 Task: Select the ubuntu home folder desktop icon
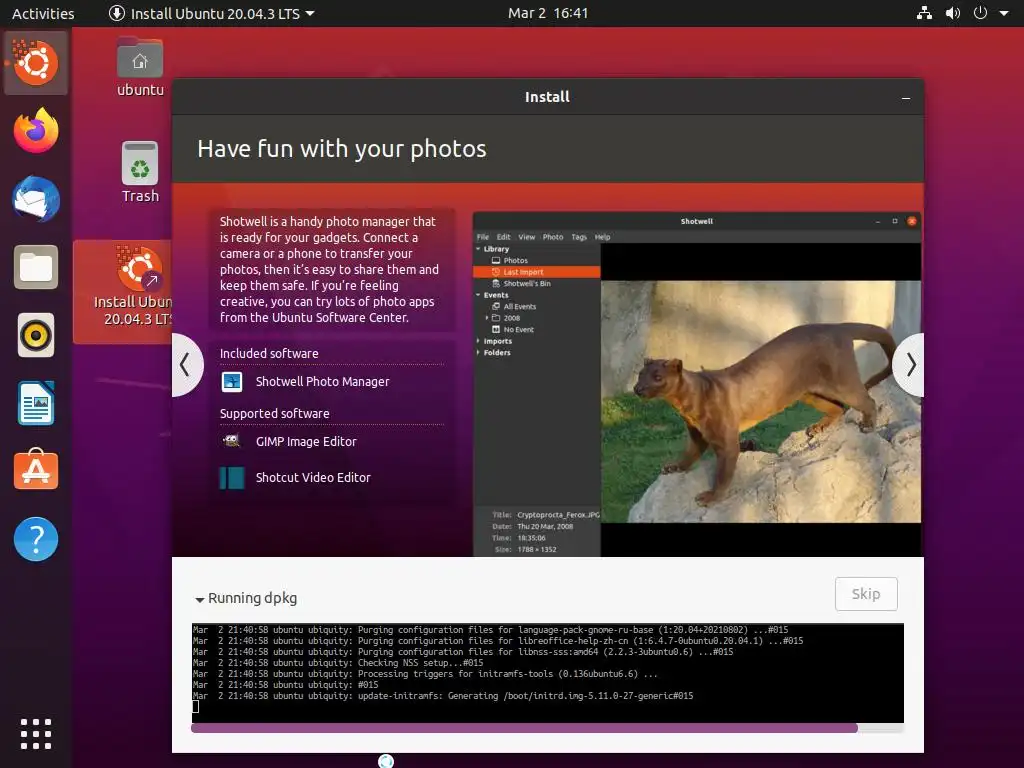coord(140,67)
